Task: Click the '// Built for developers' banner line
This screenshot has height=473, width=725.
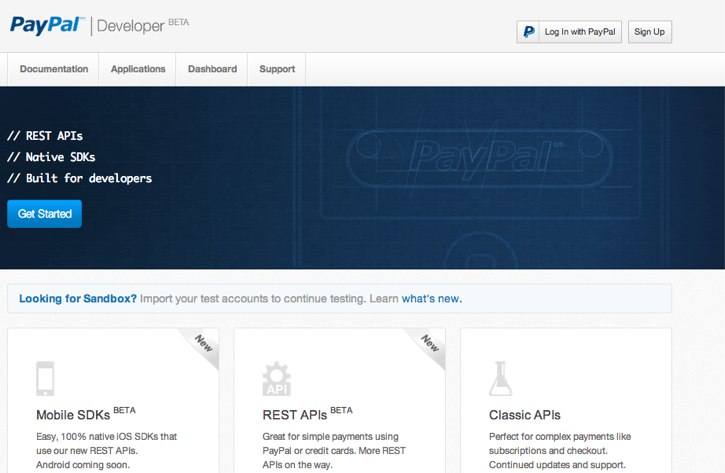Action: pos(80,178)
